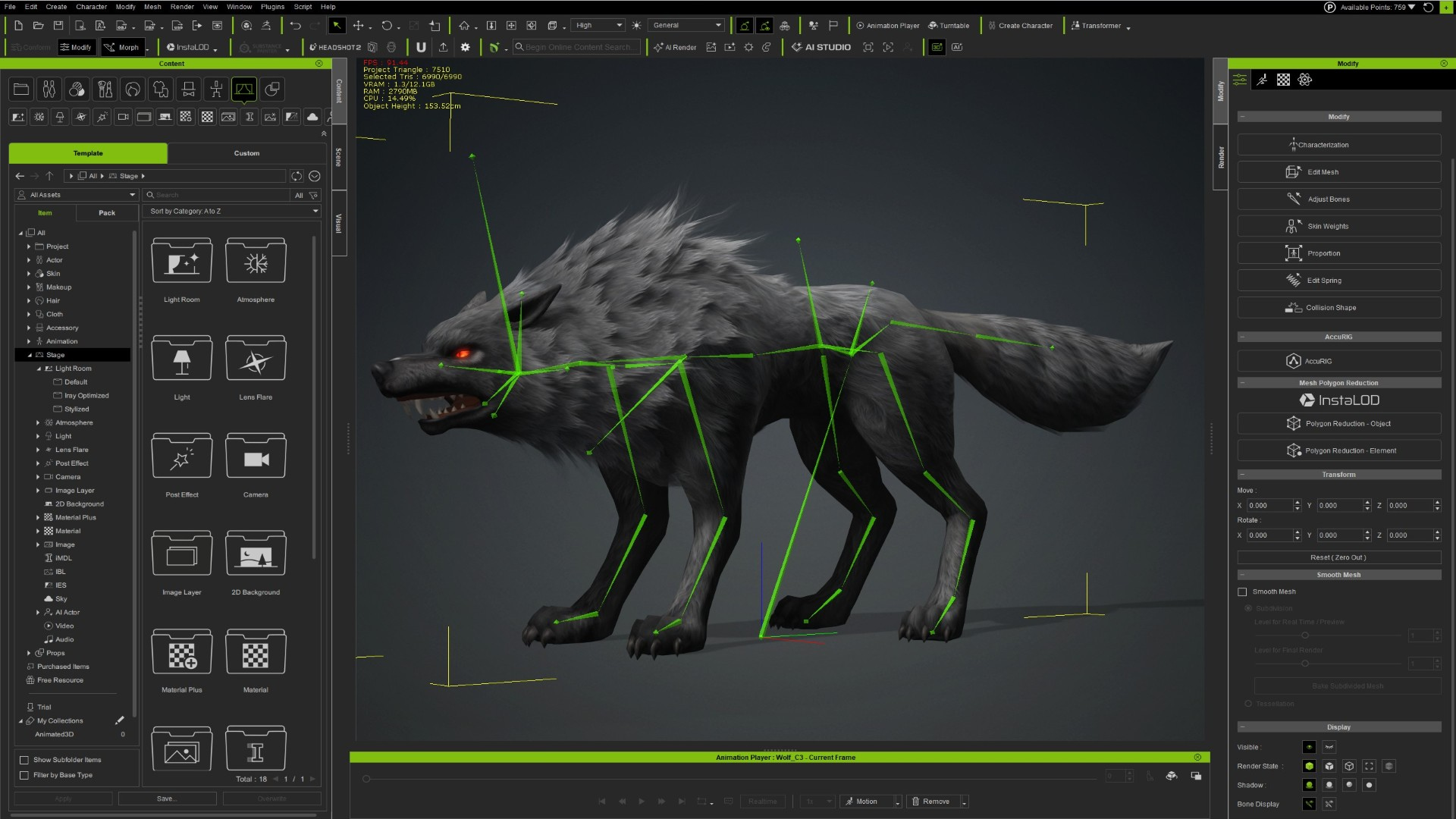The width and height of the screenshot is (1456, 819).
Task: Click the AccuRIG button
Action: click(1339, 361)
